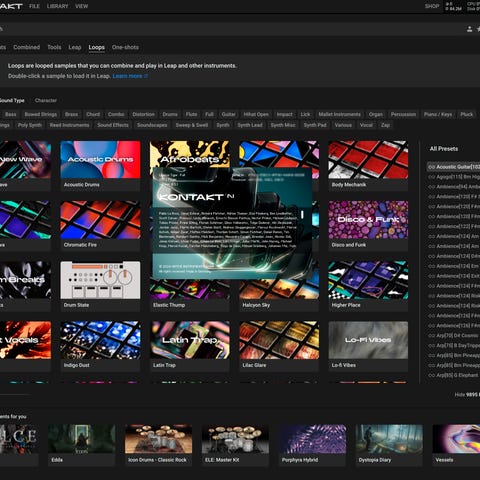Image resolution: width=480 pixels, height=480 pixels.
Task: Enable the Sweep & Swell tag filter
Action: [x=192, y=125]
